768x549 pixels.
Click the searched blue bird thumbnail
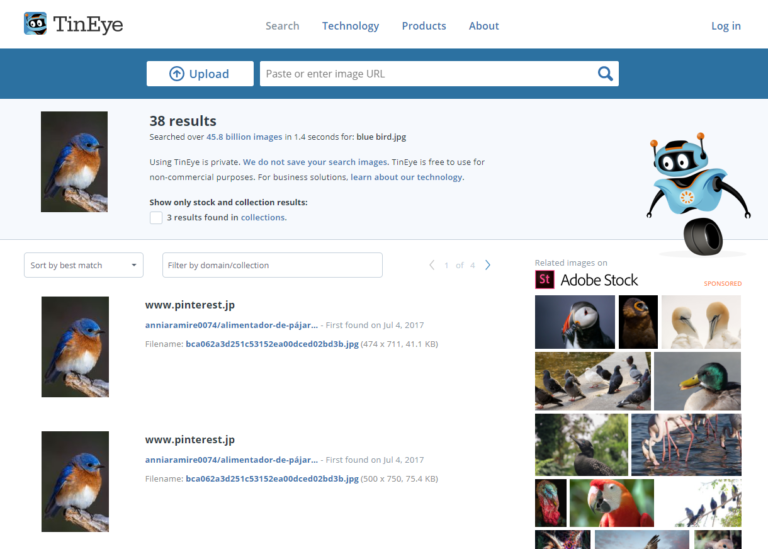[x=74, y=161]
